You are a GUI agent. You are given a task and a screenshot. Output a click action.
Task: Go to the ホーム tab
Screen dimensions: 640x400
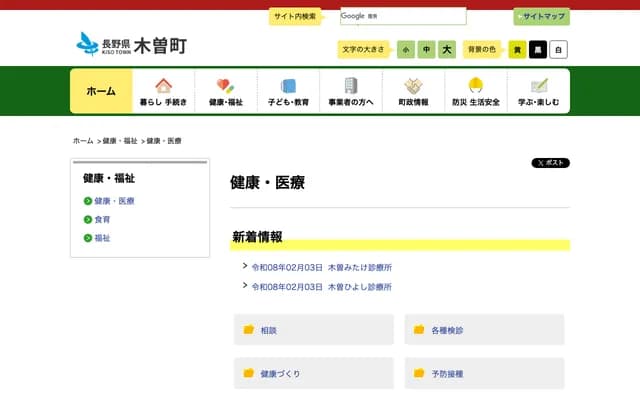(101, 91)
